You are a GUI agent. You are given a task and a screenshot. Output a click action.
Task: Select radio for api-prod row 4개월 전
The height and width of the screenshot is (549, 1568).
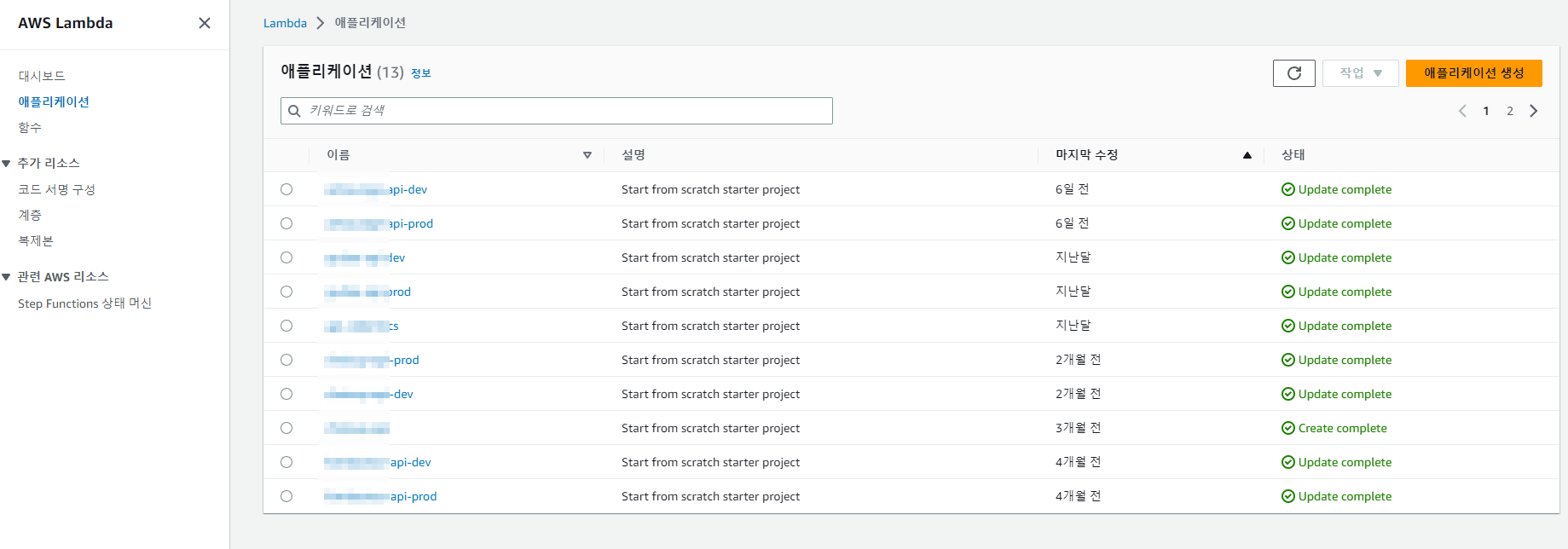point(286,496)
